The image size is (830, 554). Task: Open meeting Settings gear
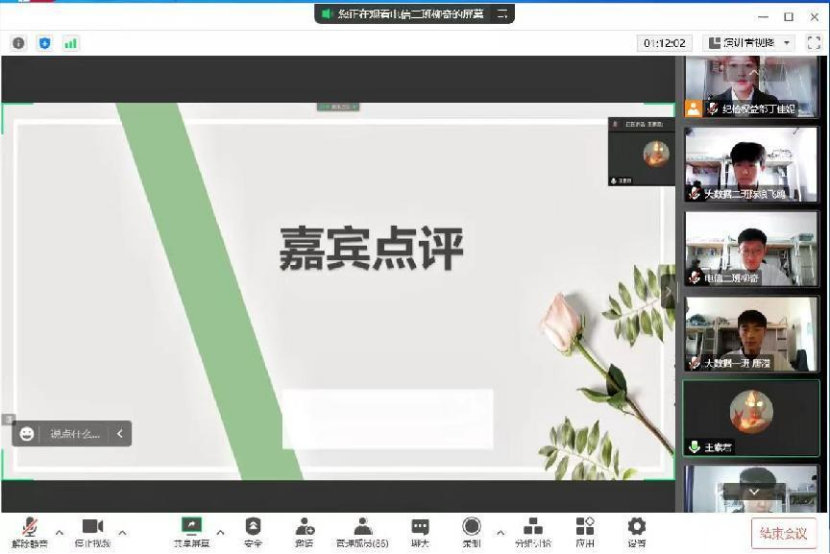click(x=636, y=530)
